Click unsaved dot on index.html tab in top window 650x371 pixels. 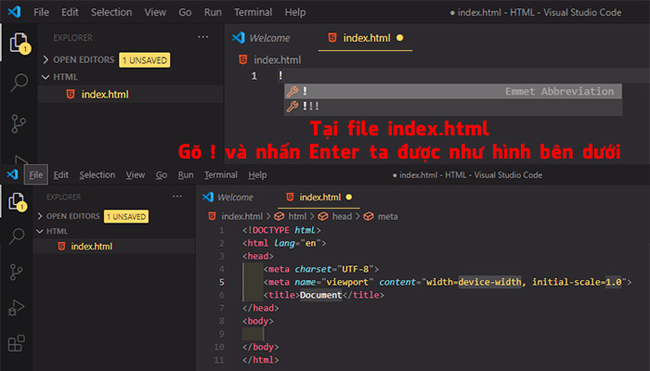(400, 38)
